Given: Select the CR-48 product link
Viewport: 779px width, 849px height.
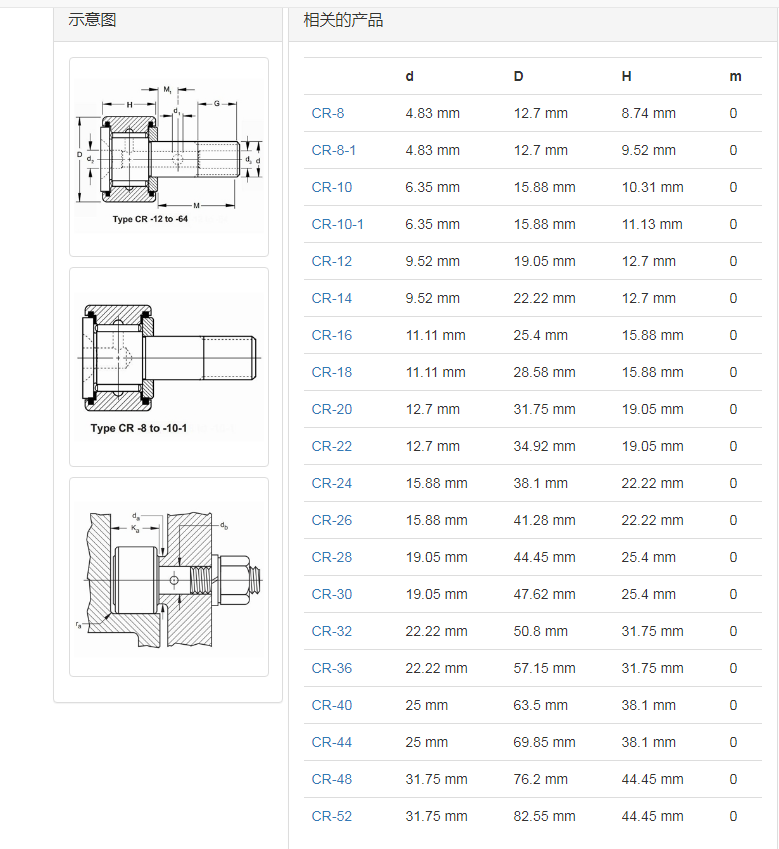Looking at the screenshot, I should tap(331, 780).
